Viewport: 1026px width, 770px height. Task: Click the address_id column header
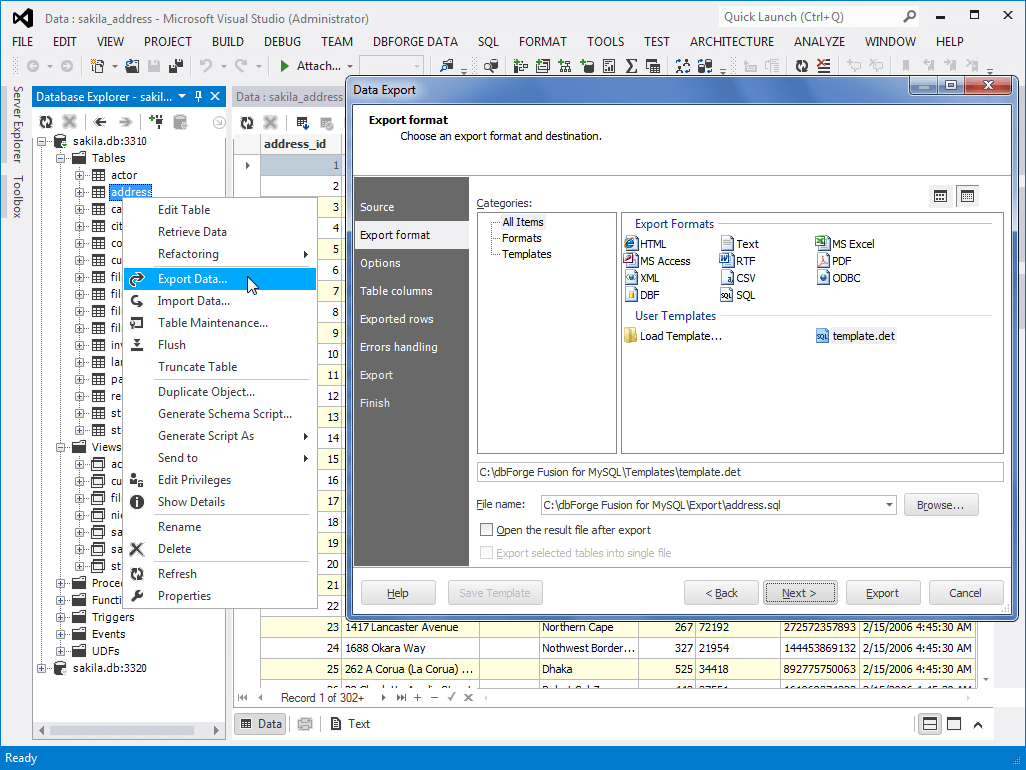pos(294,144)
